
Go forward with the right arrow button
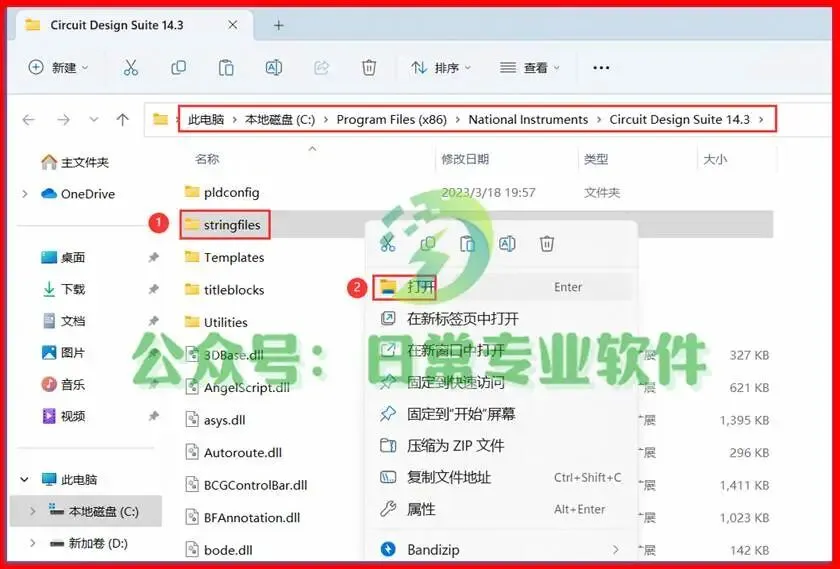pos(63,119)
